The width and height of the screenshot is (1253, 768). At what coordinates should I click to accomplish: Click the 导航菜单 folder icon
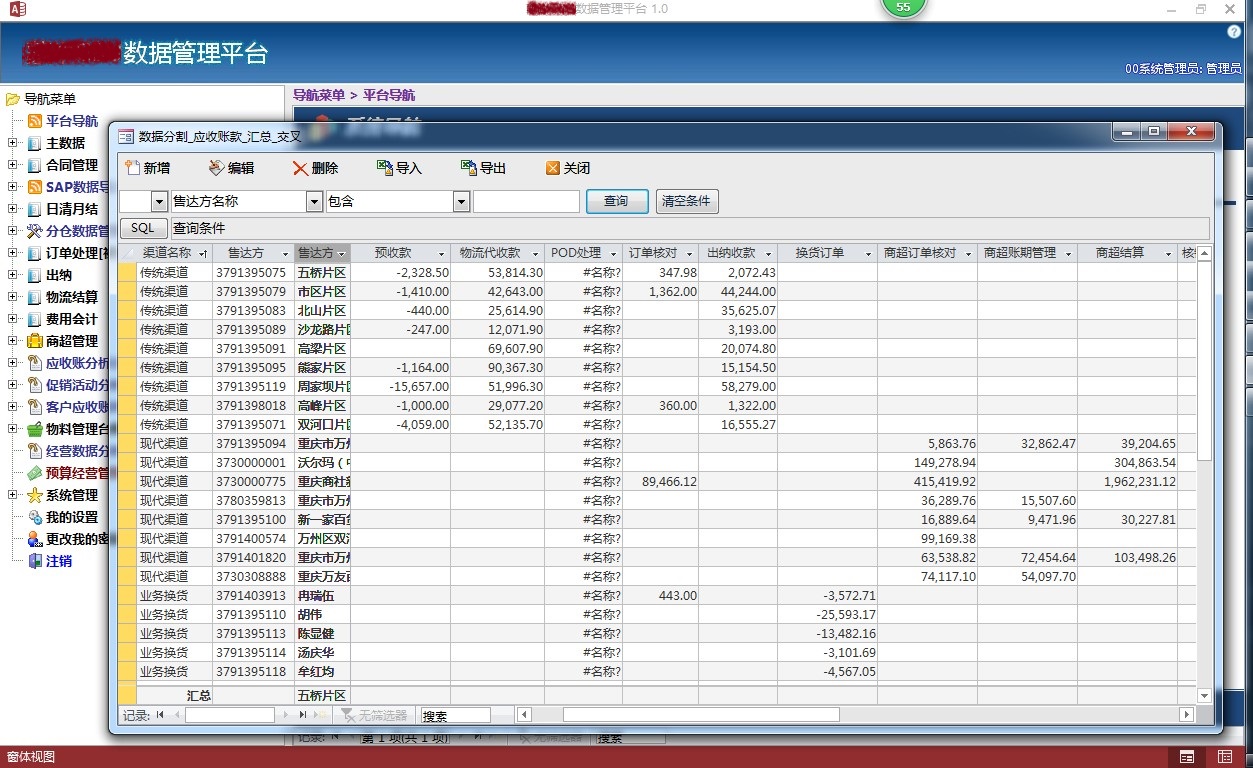tap(13, 99)
